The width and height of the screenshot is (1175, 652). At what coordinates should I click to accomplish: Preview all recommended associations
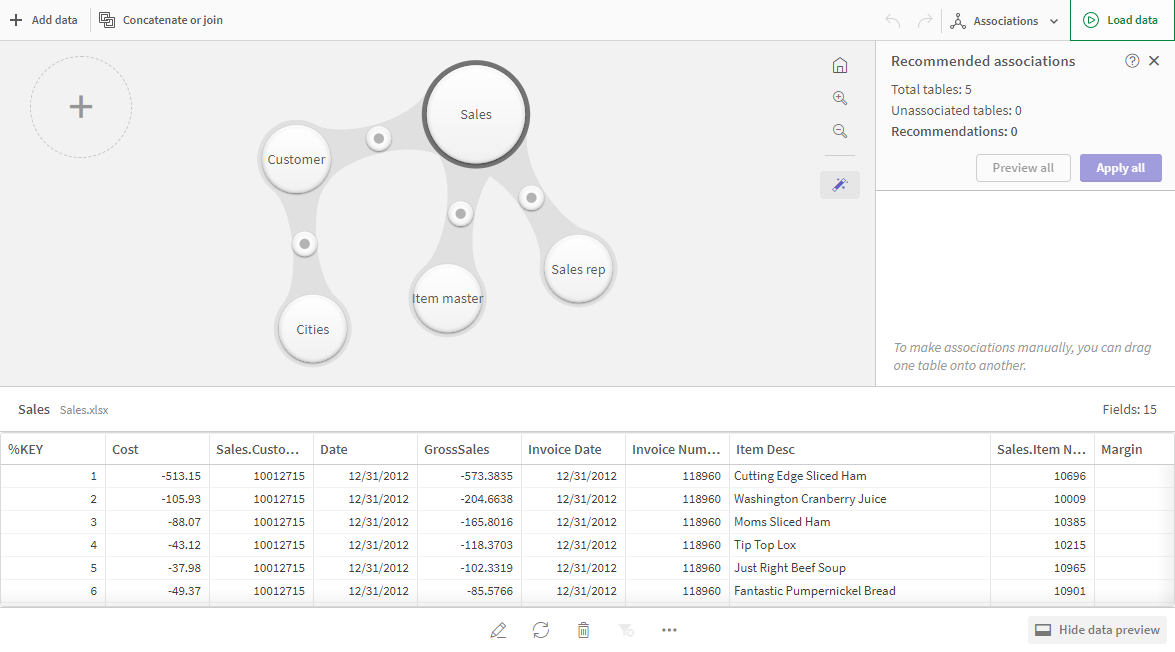pos(1023,167)
